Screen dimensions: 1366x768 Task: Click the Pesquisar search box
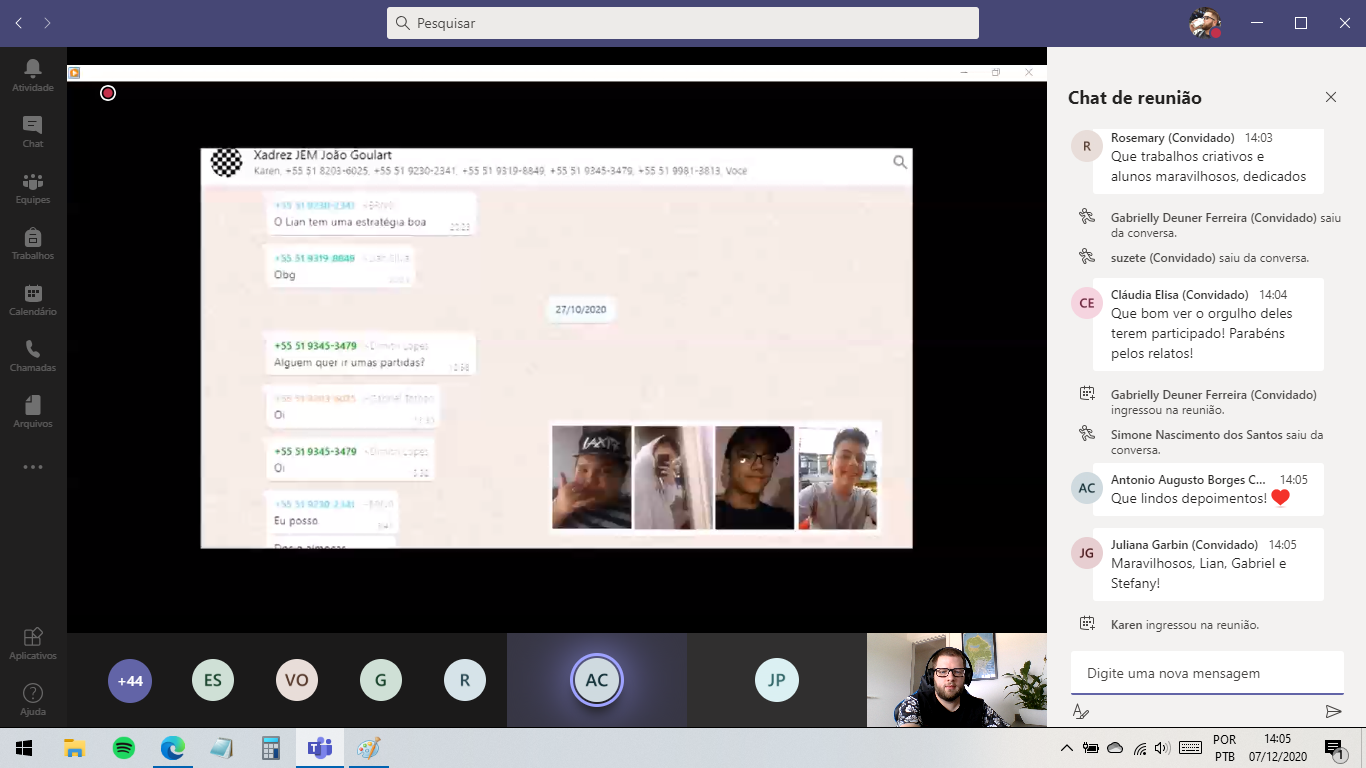683,23
